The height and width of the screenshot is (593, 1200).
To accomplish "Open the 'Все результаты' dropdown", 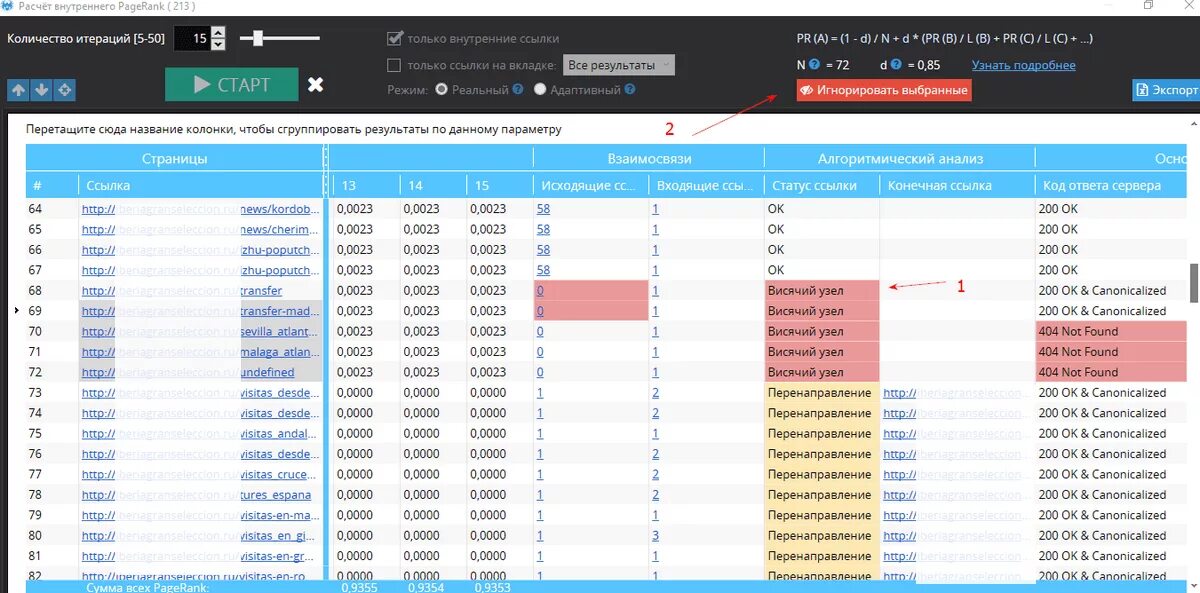I will [x=619, y=65].
